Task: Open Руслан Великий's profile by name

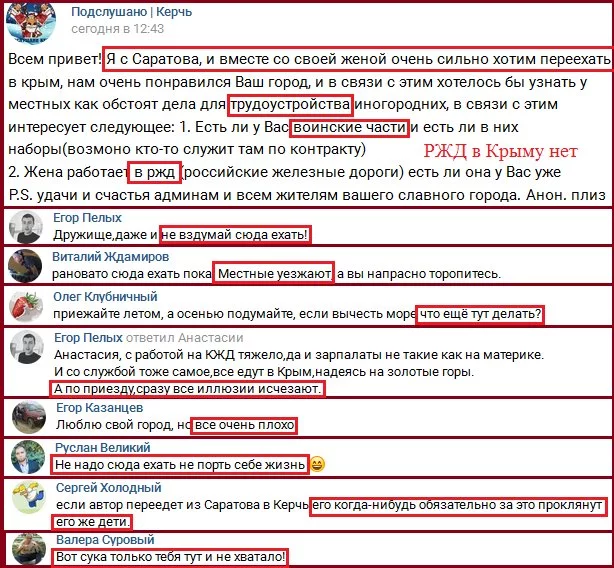Action: pos(103,447)
